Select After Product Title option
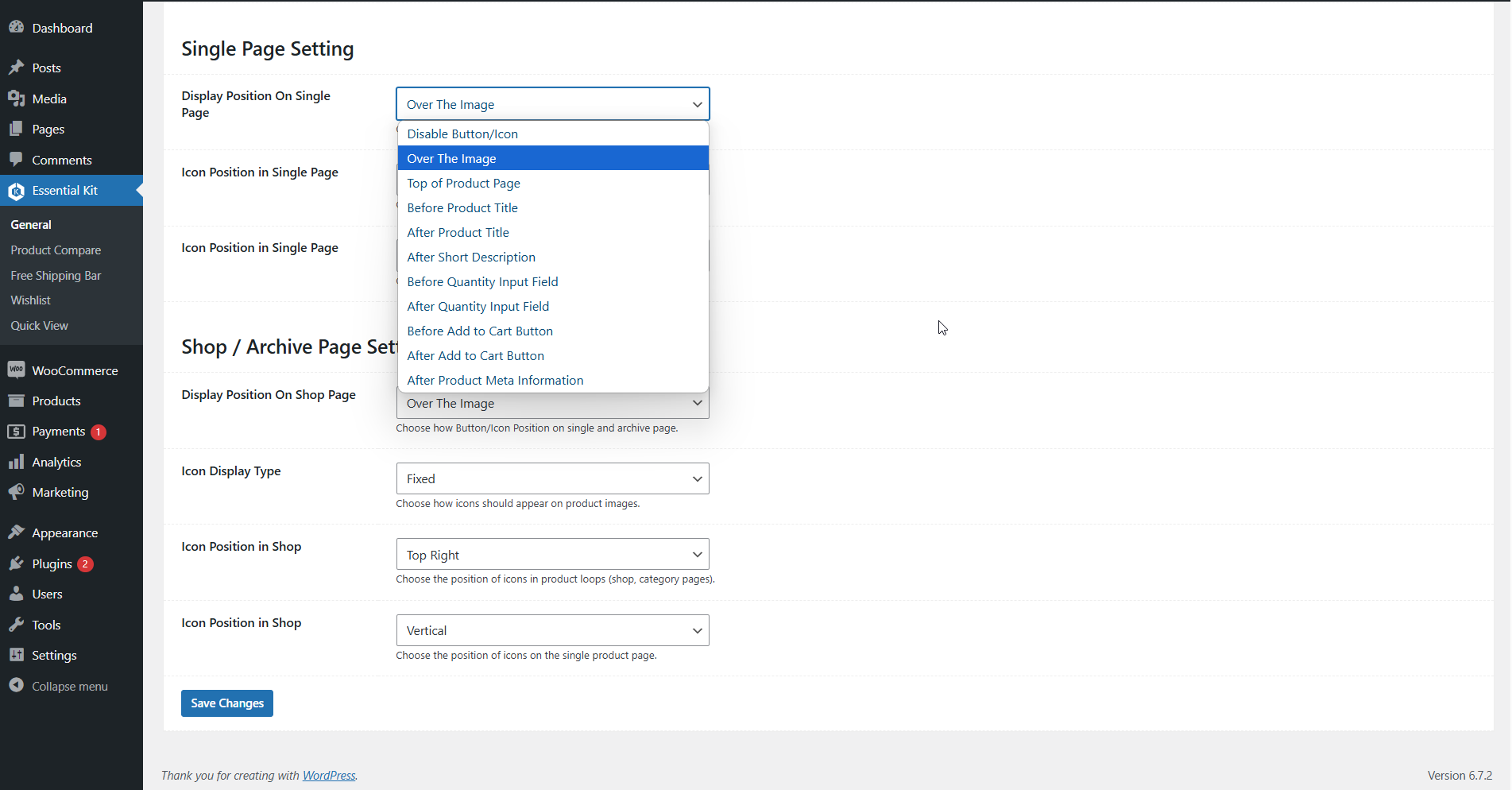The width and height of the screenshot is (1512, 790). (x=553, y=232)
